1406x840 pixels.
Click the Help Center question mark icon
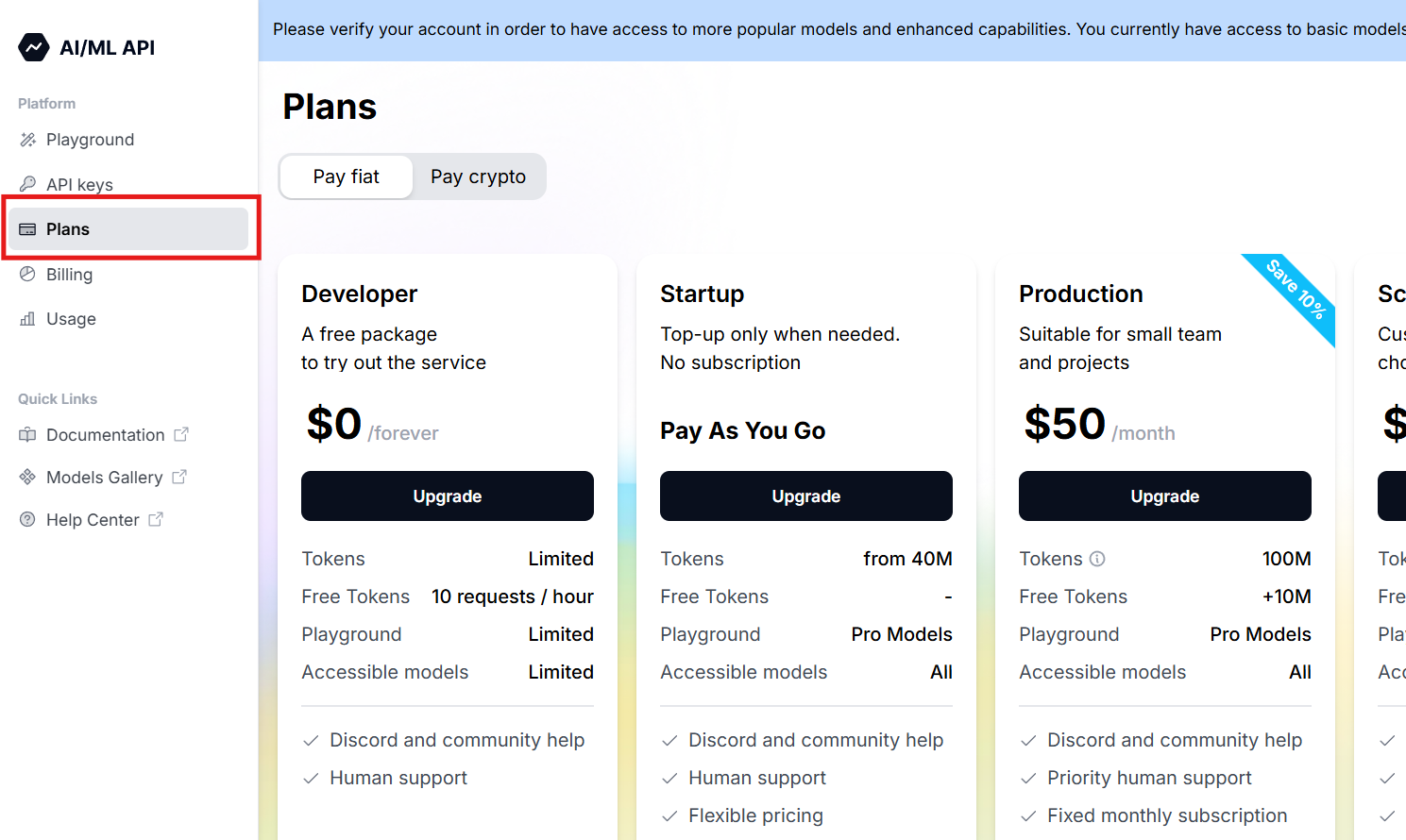(x=27, y=520)
